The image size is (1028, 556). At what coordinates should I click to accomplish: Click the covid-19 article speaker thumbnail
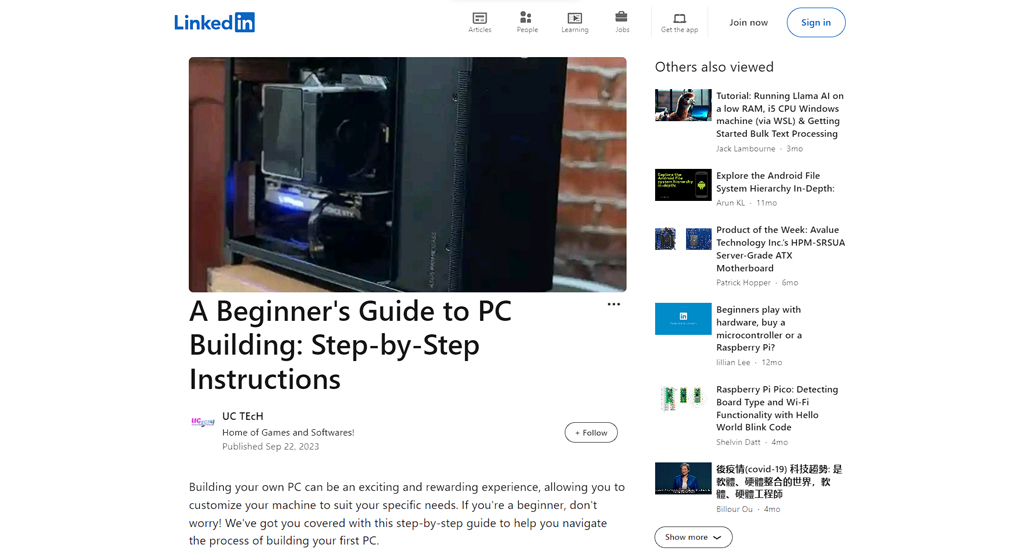[x=682, y=478]
